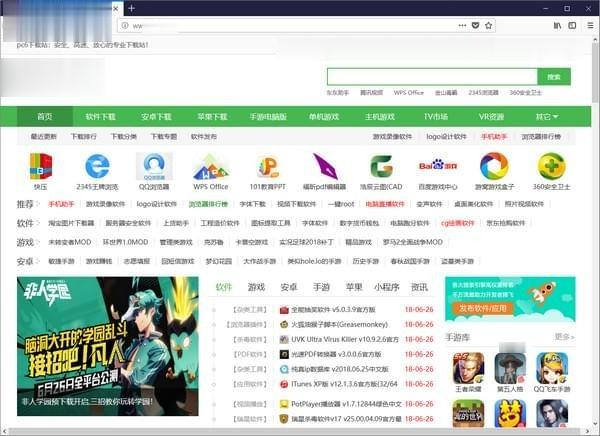Switch to the 资讯 list tab
This screenshot has width=600, height=436.
419,287
